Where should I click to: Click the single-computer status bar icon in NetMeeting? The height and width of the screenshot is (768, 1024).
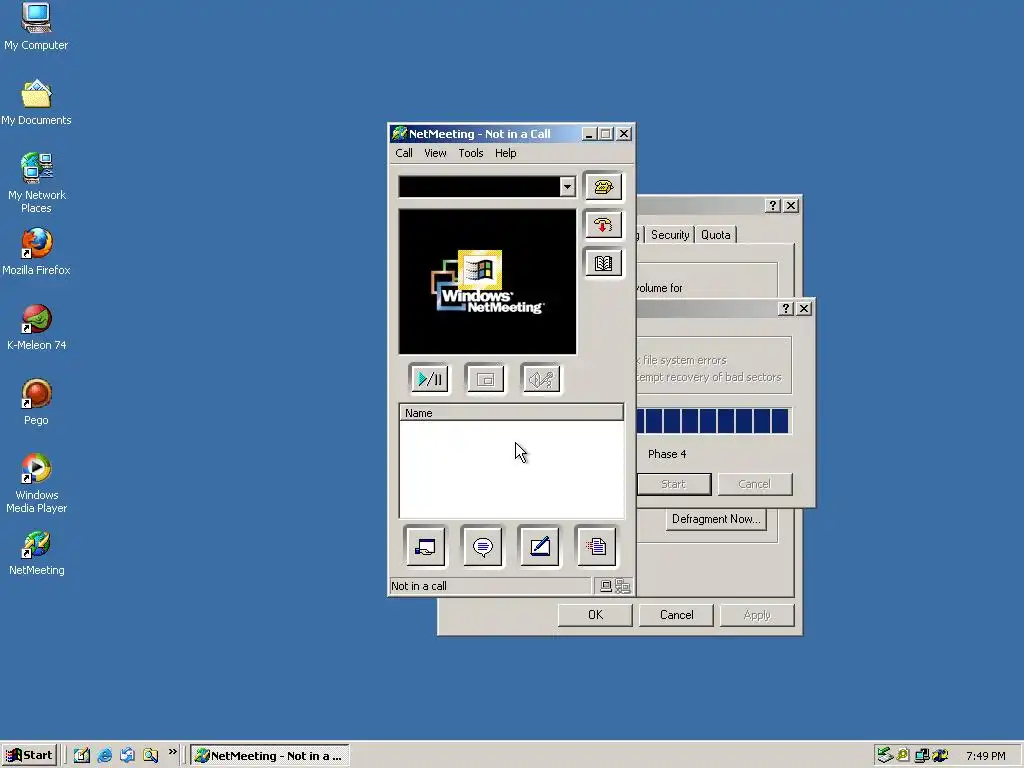point(606,586)
